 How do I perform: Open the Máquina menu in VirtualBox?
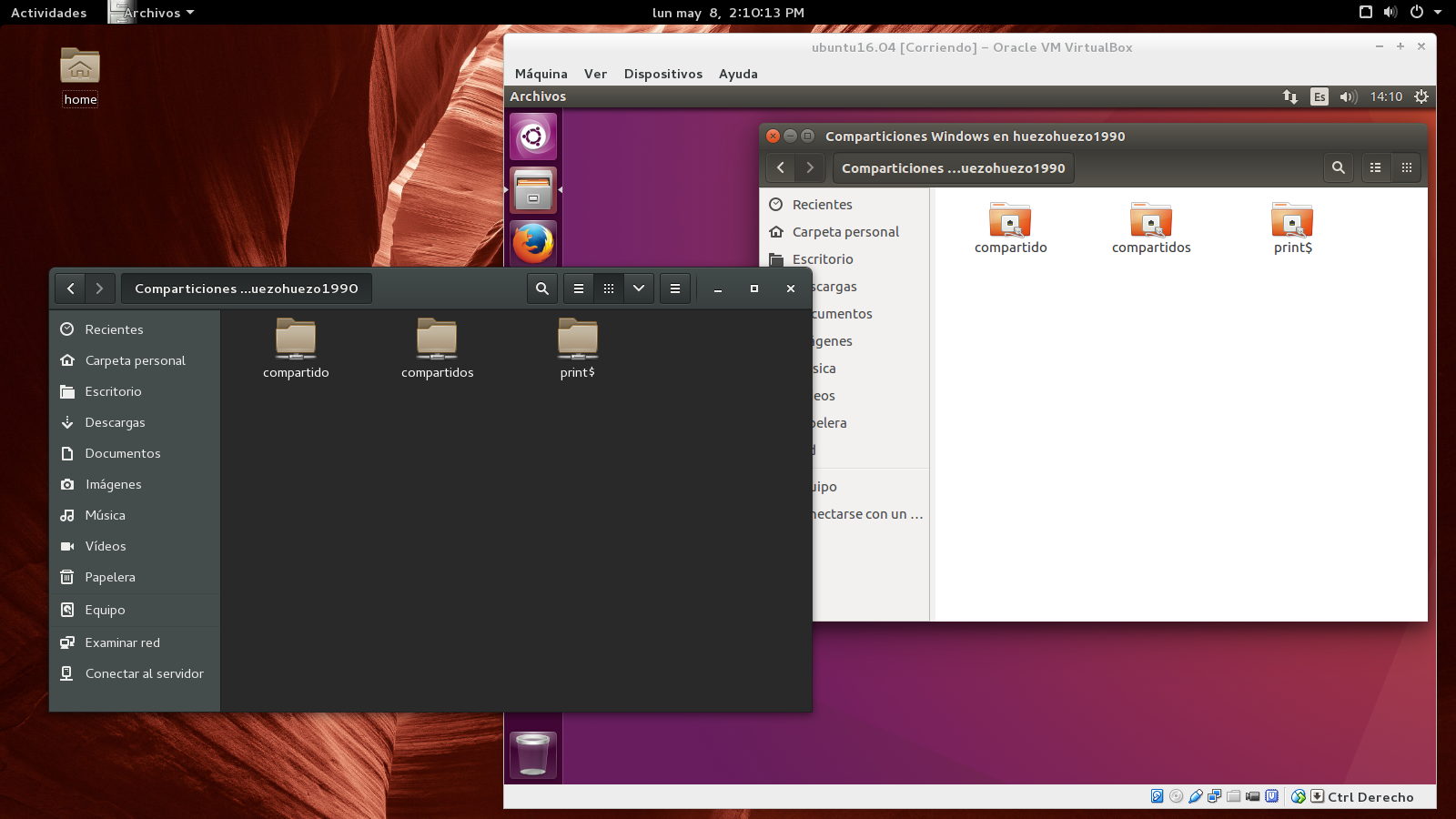(541, 74)
